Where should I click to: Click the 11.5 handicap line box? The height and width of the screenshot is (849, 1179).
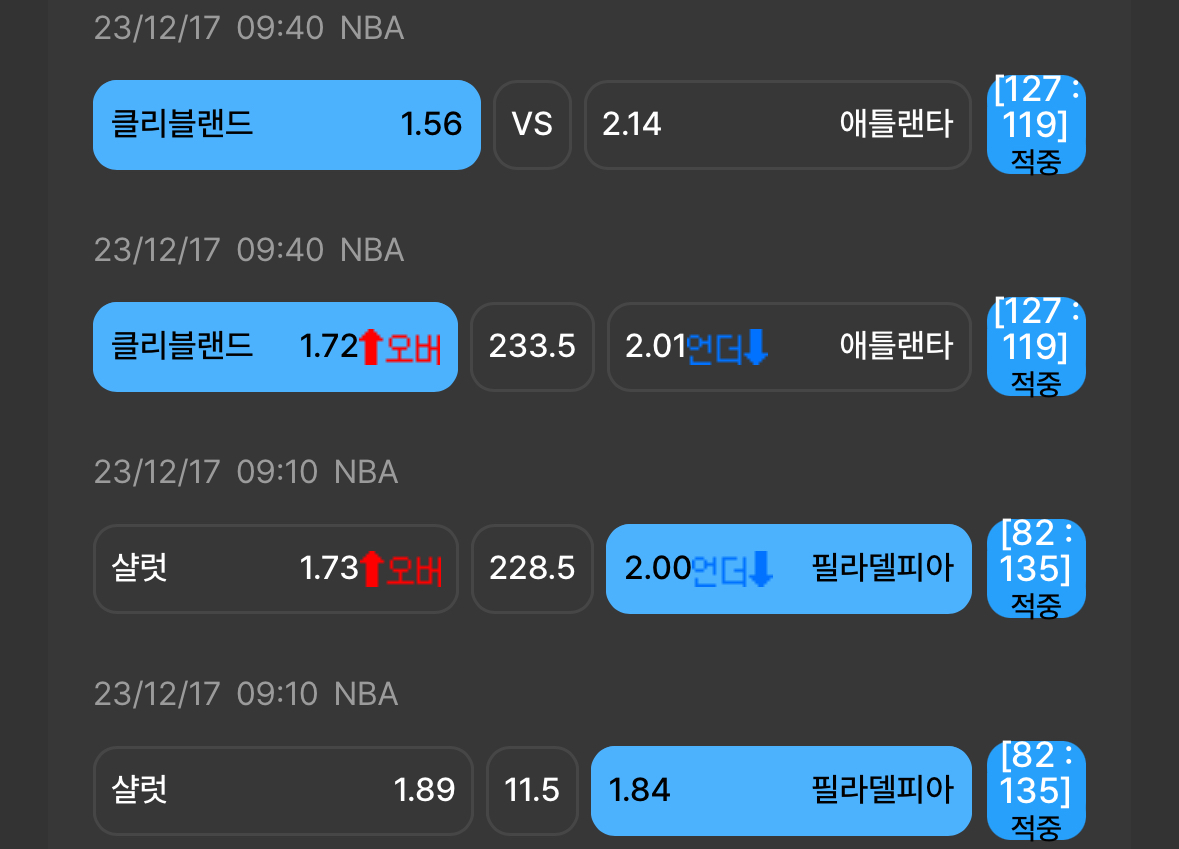pos(532,790)
